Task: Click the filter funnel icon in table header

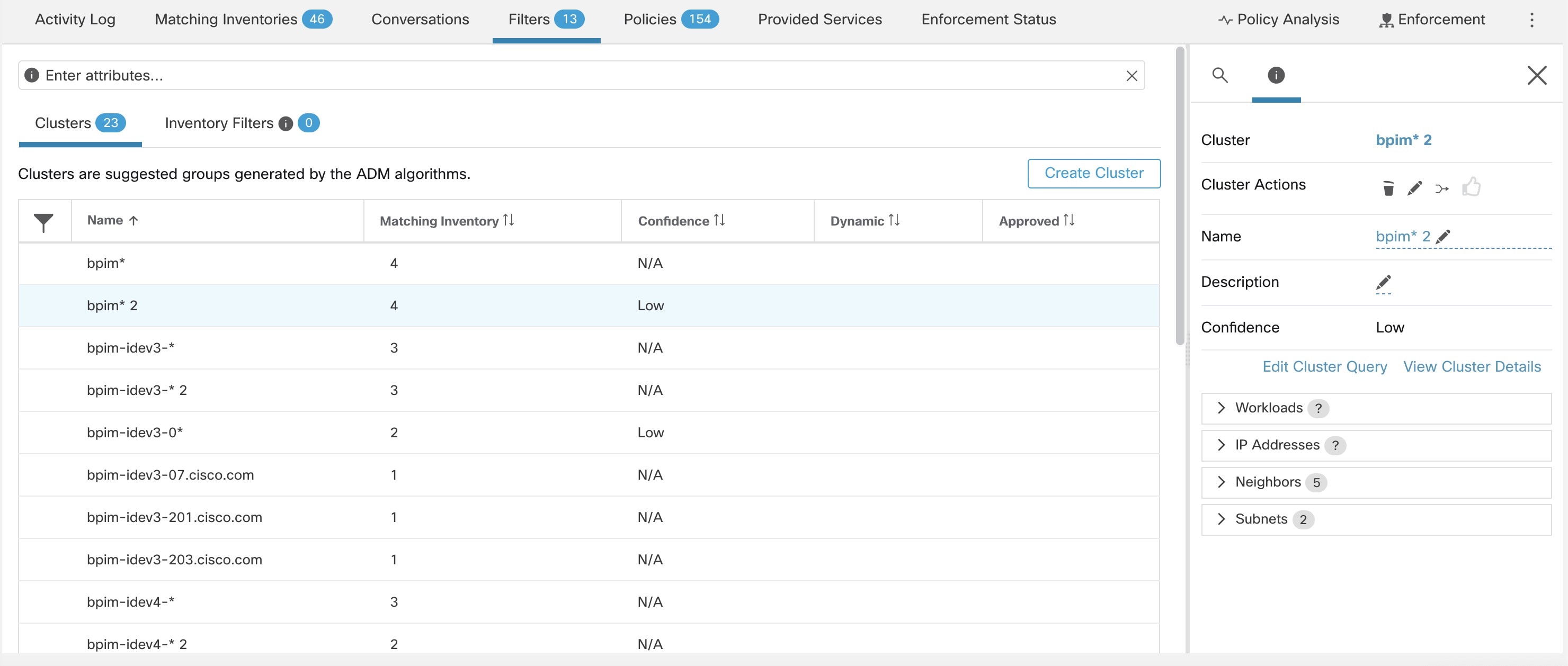Action: click(x=43, y=220)
